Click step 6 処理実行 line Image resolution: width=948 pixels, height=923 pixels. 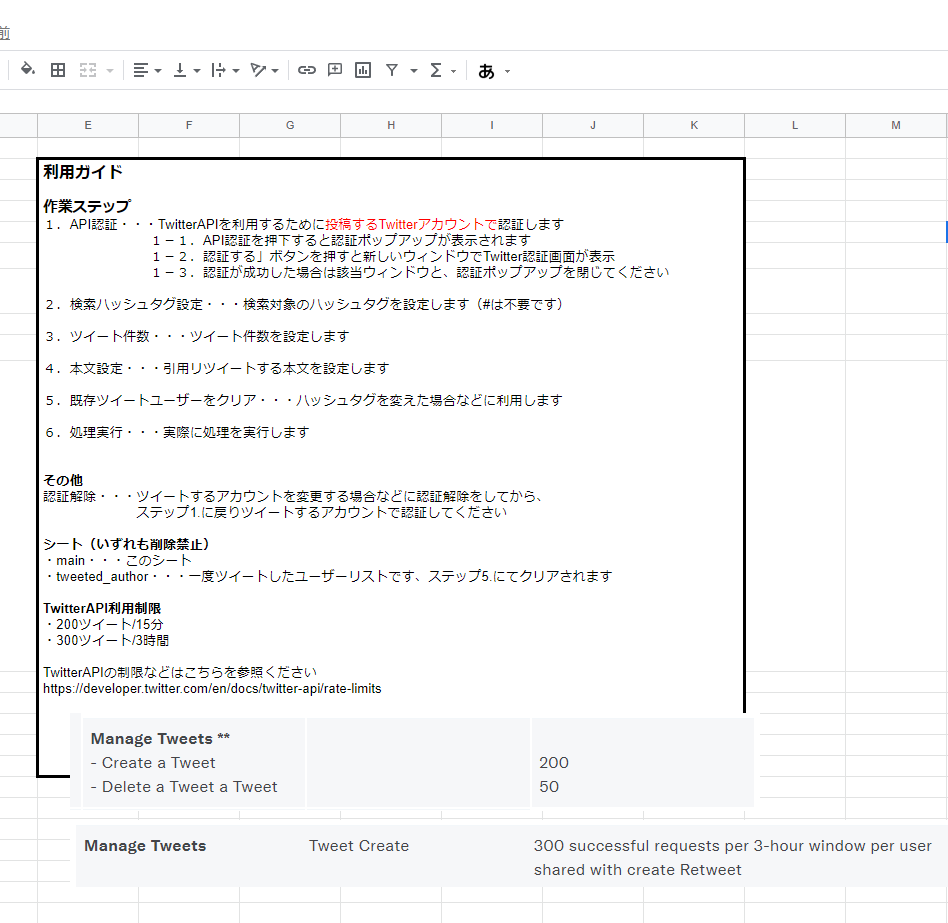tap(178, 432)
